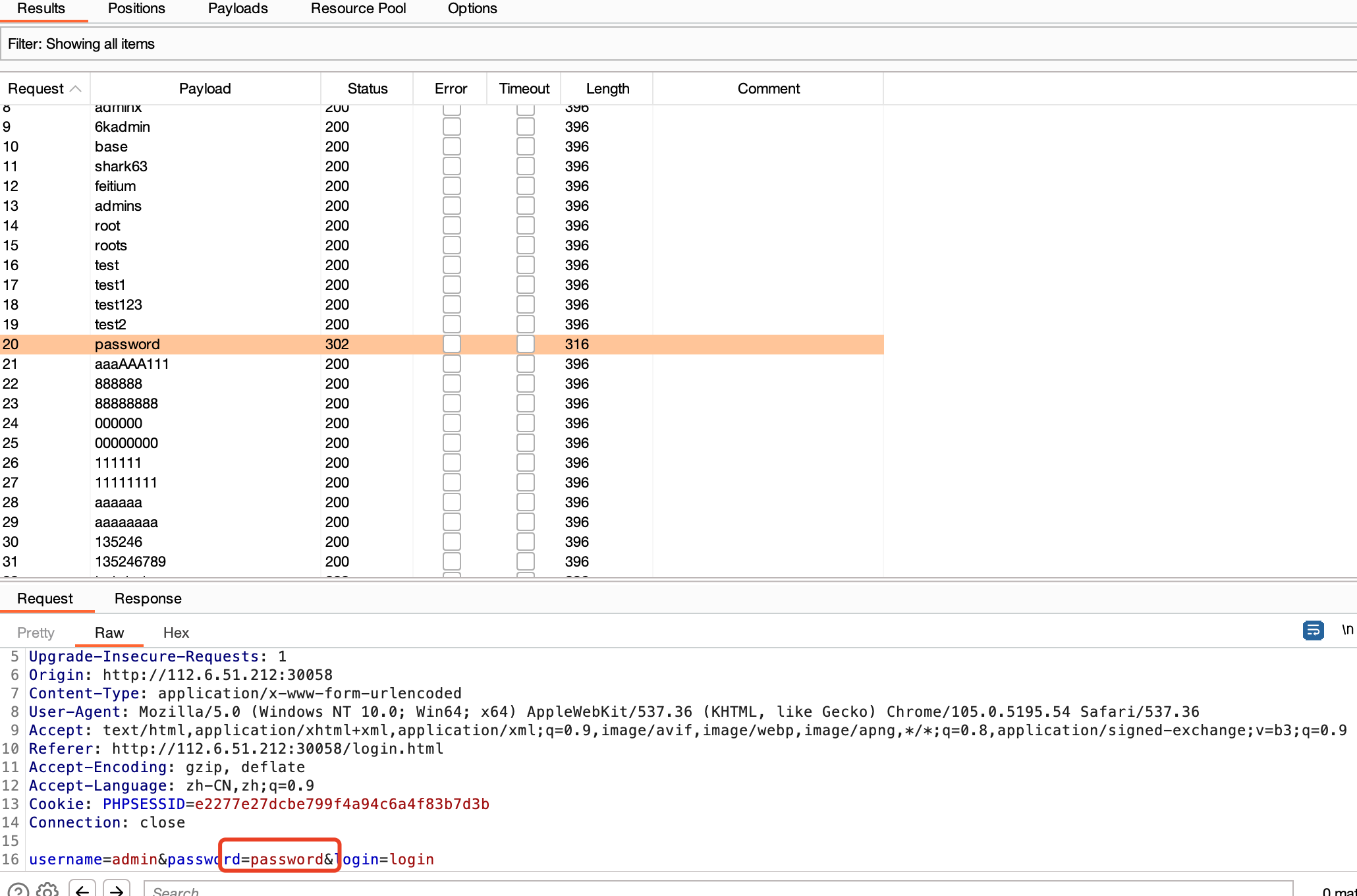1357x896 pixels.
Task: Open help question mark icon near search
Action: pyautogui.click(x=18, y=889)
